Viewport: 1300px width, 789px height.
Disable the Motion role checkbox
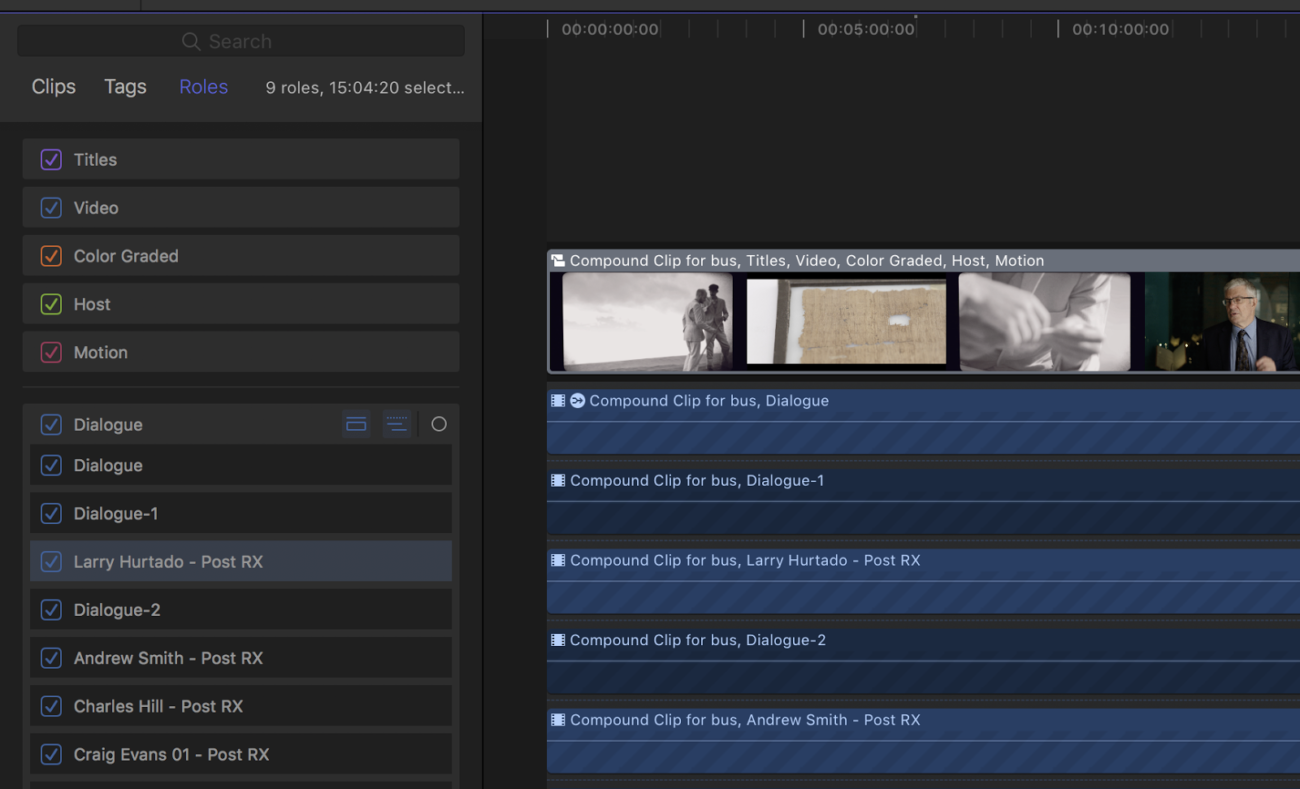pos(51,352)
